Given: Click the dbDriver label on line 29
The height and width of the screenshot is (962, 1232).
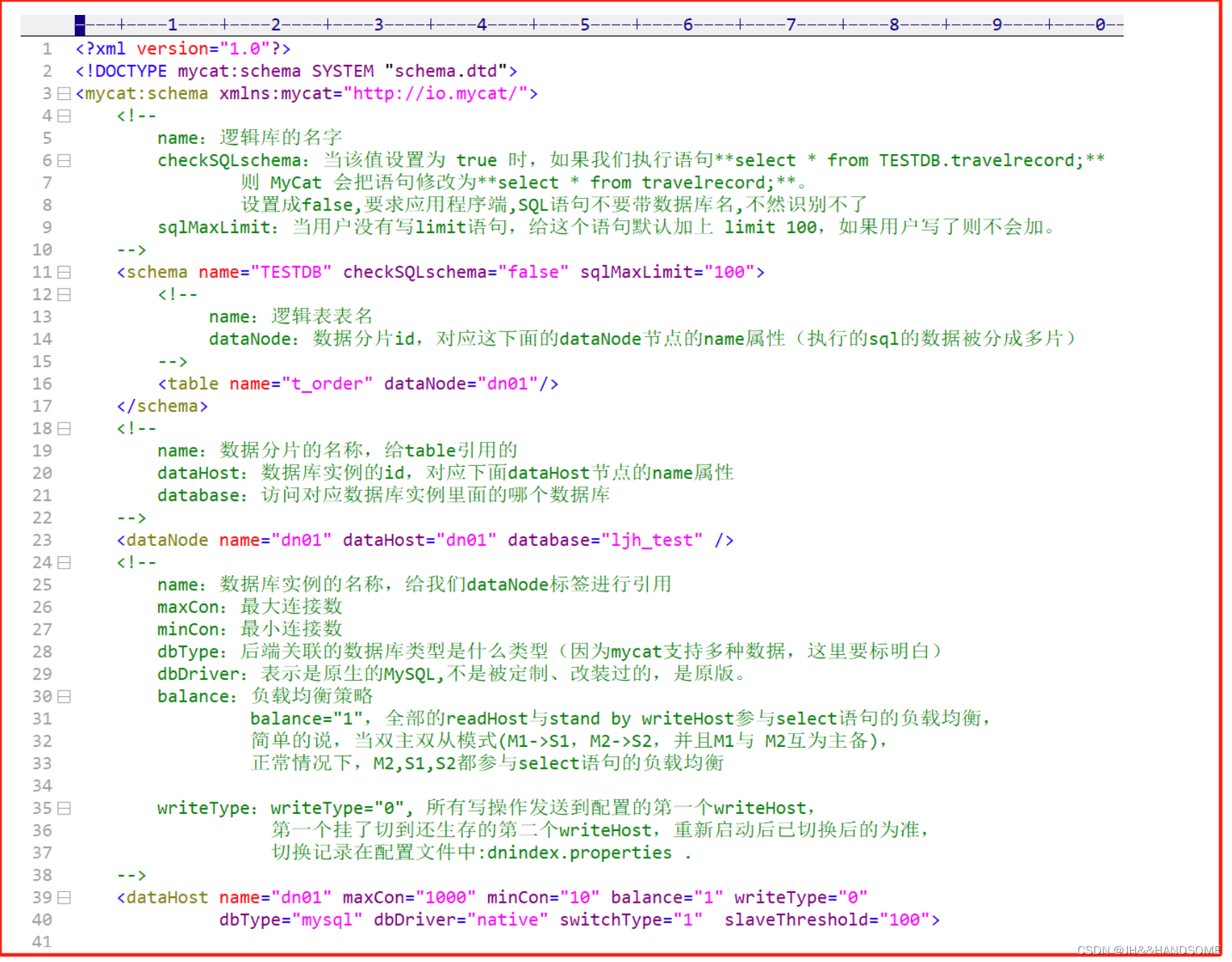Looking at the screenshot, I should pos(199,674).
